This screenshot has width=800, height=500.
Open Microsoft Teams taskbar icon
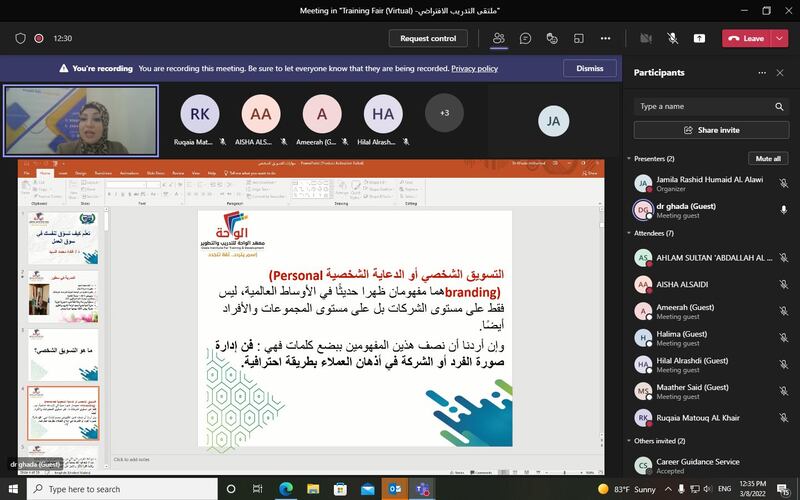click(x=422, y=489)
